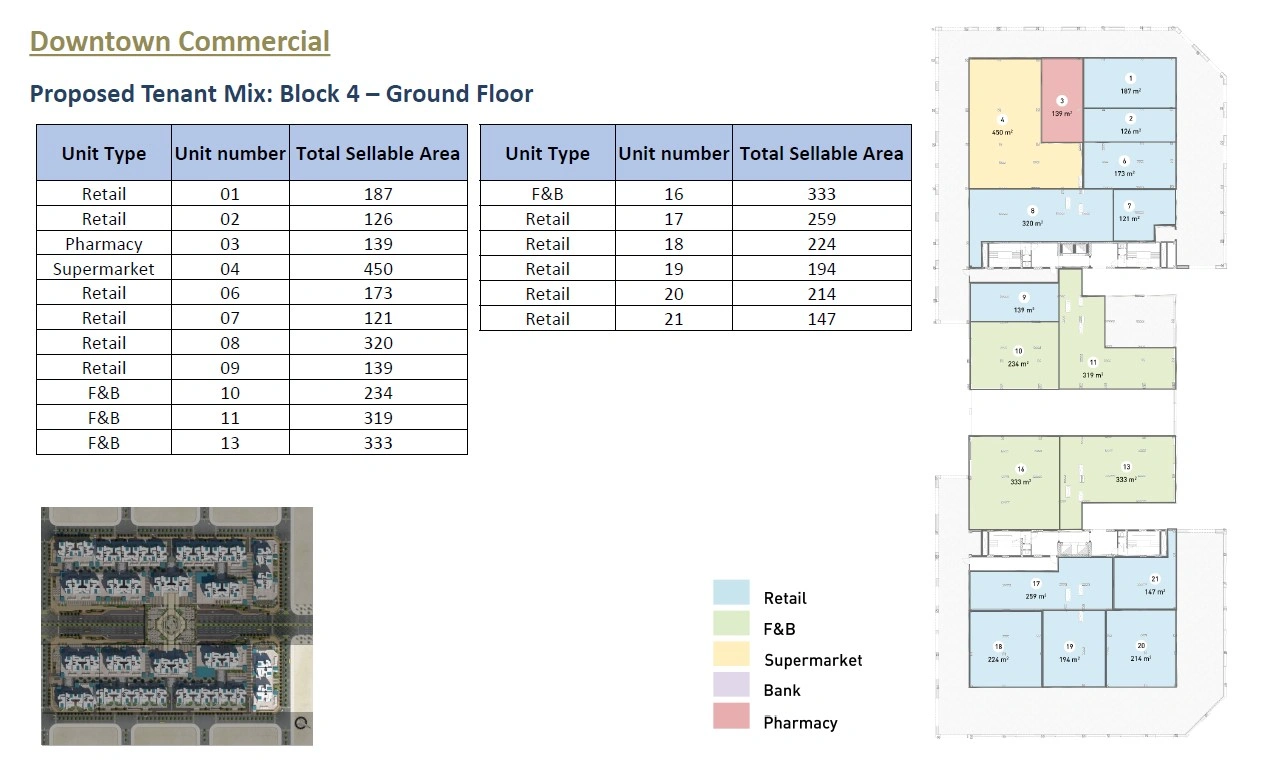Click retail unit 8 labeled '320 m²' on floor plan
Screen dimensions: 1276x767
[x=1040, y=215]
